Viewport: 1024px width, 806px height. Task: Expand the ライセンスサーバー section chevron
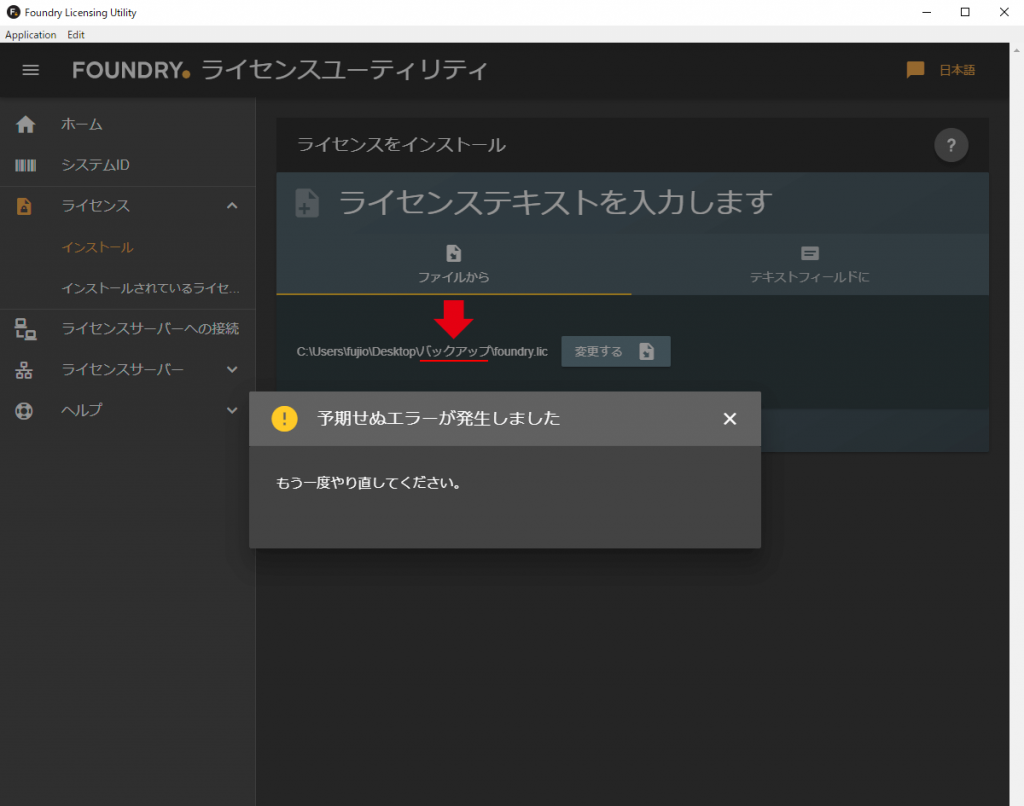click(232, 370)
